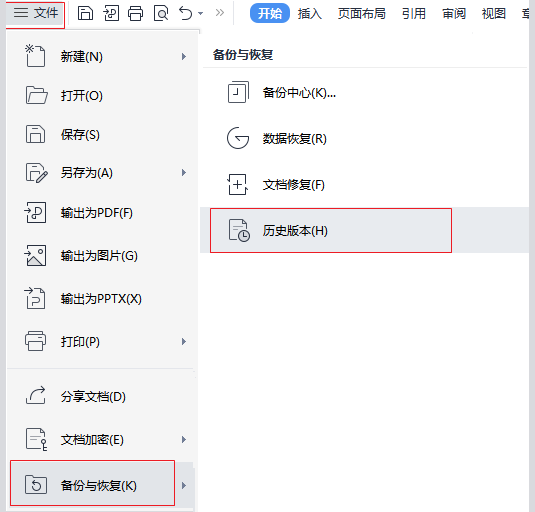The height and width of the screenshot is (512, 535).
Task: Expand more quick access tools chevron
Action: (220, 13)
